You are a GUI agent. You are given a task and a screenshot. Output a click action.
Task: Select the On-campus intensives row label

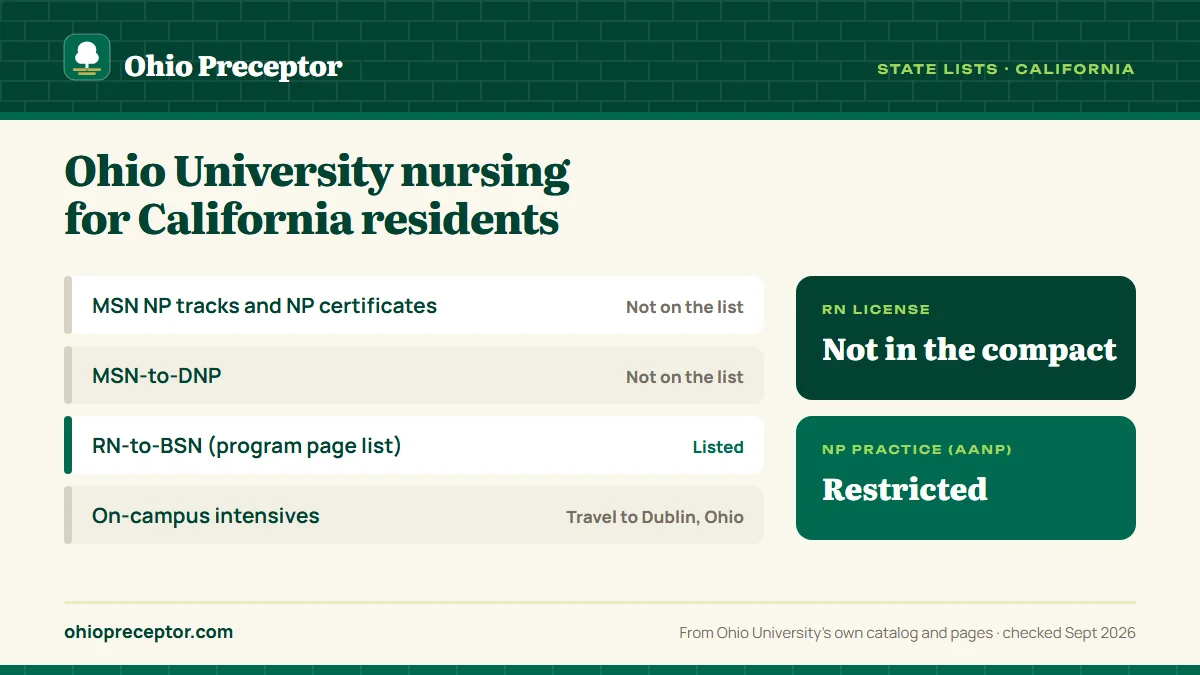[206, 516]
